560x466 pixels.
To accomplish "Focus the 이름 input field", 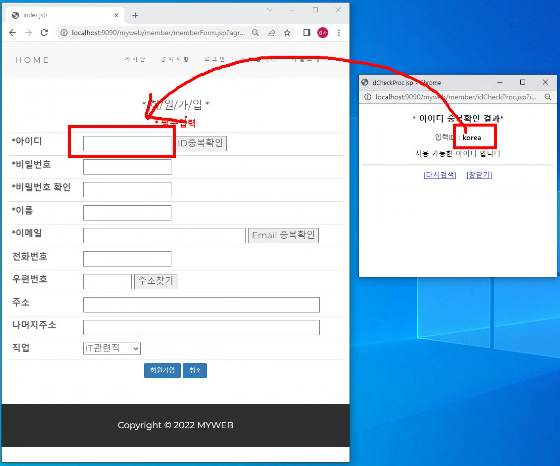I will click(127, 213).
